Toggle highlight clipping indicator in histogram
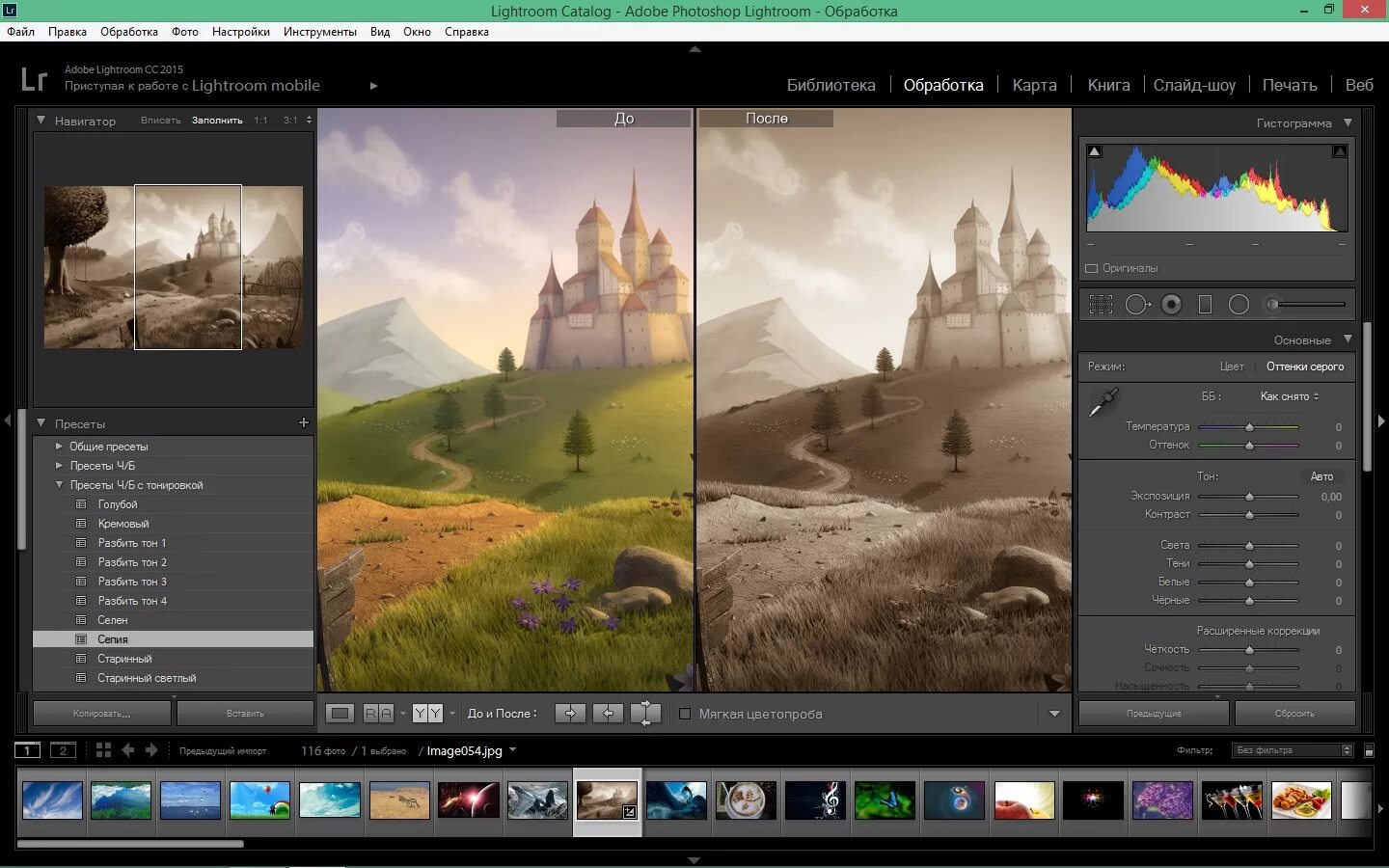Screen dimensions: 1389x868 (1340, 151)
